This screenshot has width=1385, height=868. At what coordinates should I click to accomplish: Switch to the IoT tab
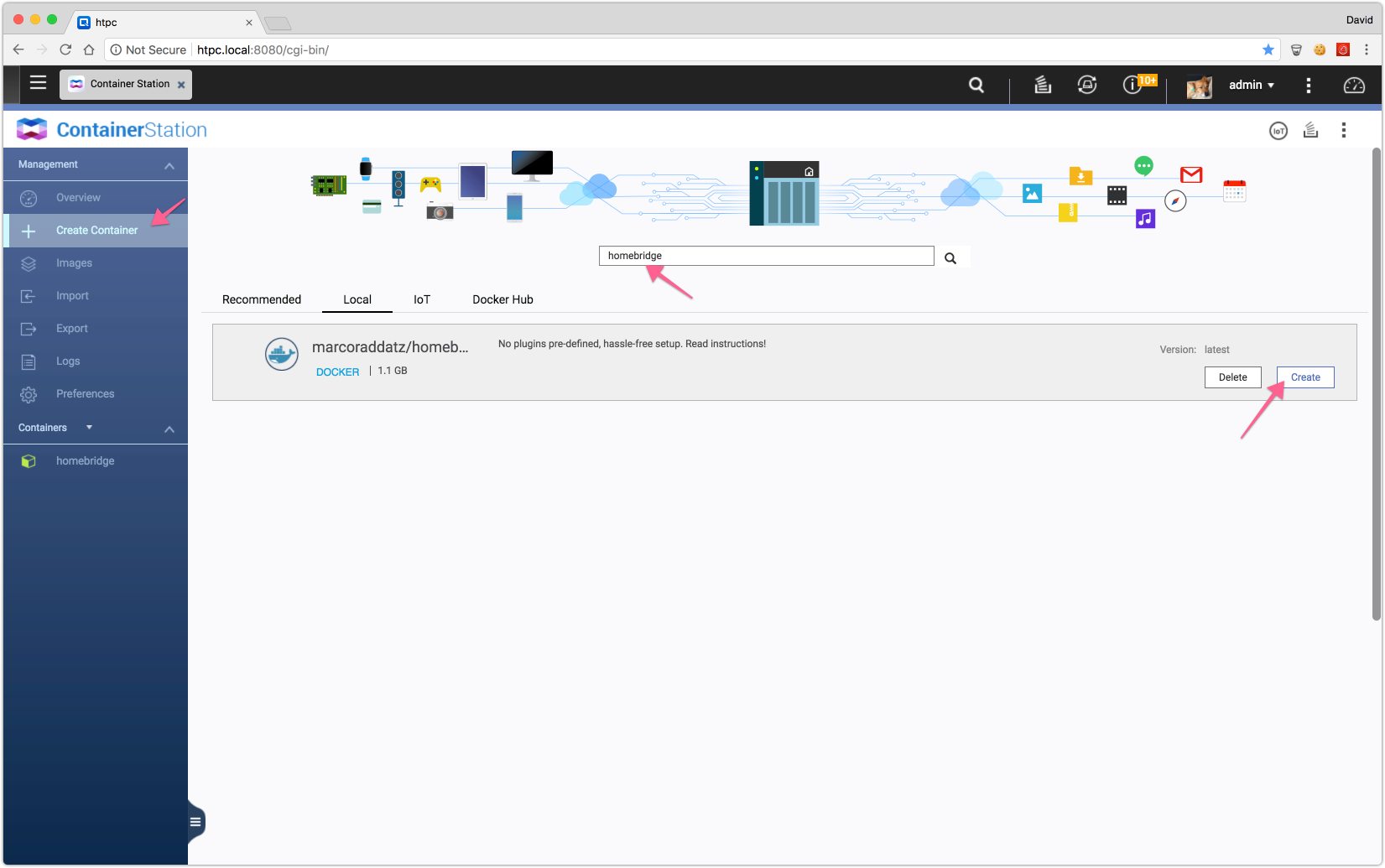422,299
